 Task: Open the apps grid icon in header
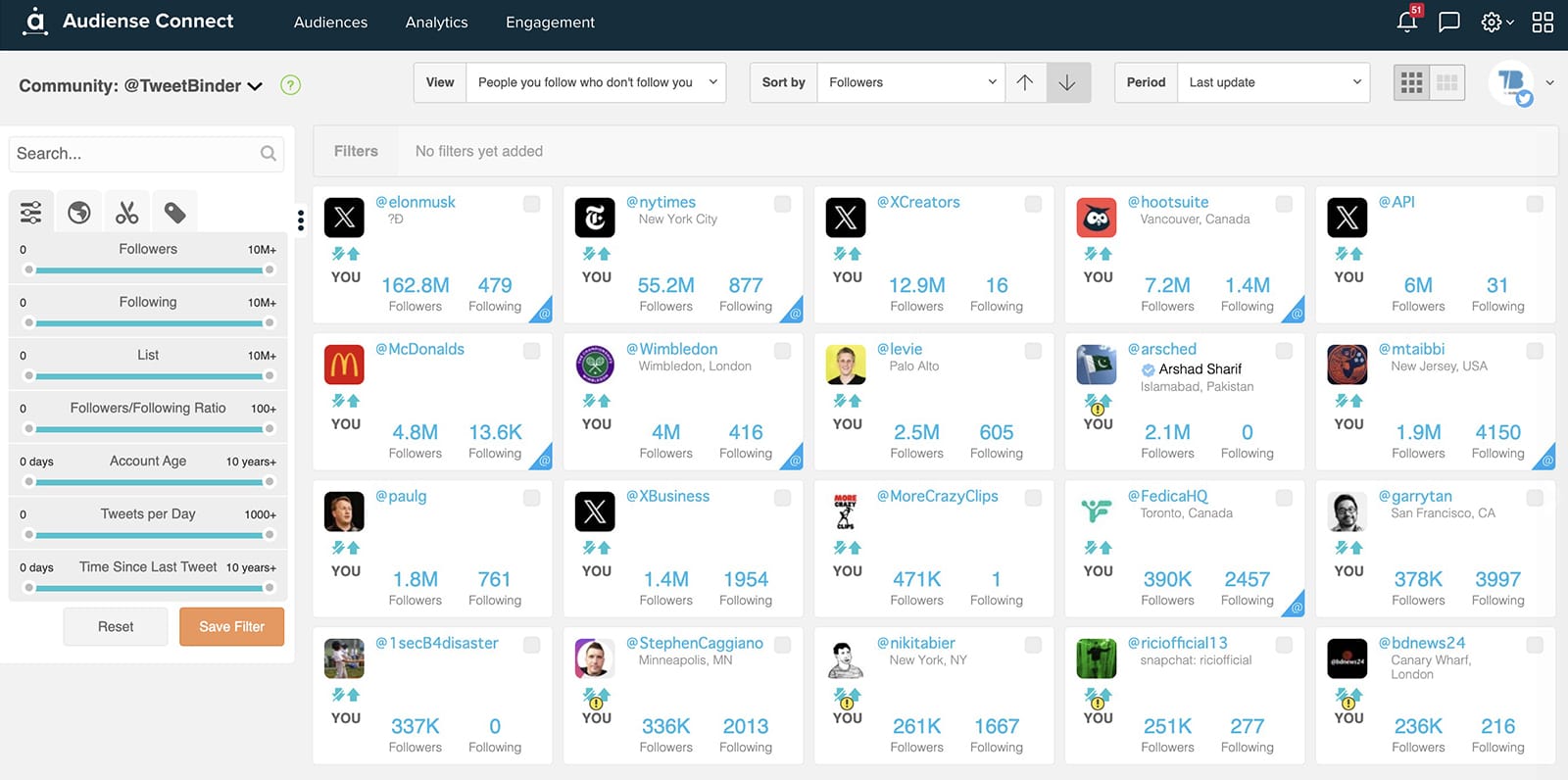(1543, 22)
